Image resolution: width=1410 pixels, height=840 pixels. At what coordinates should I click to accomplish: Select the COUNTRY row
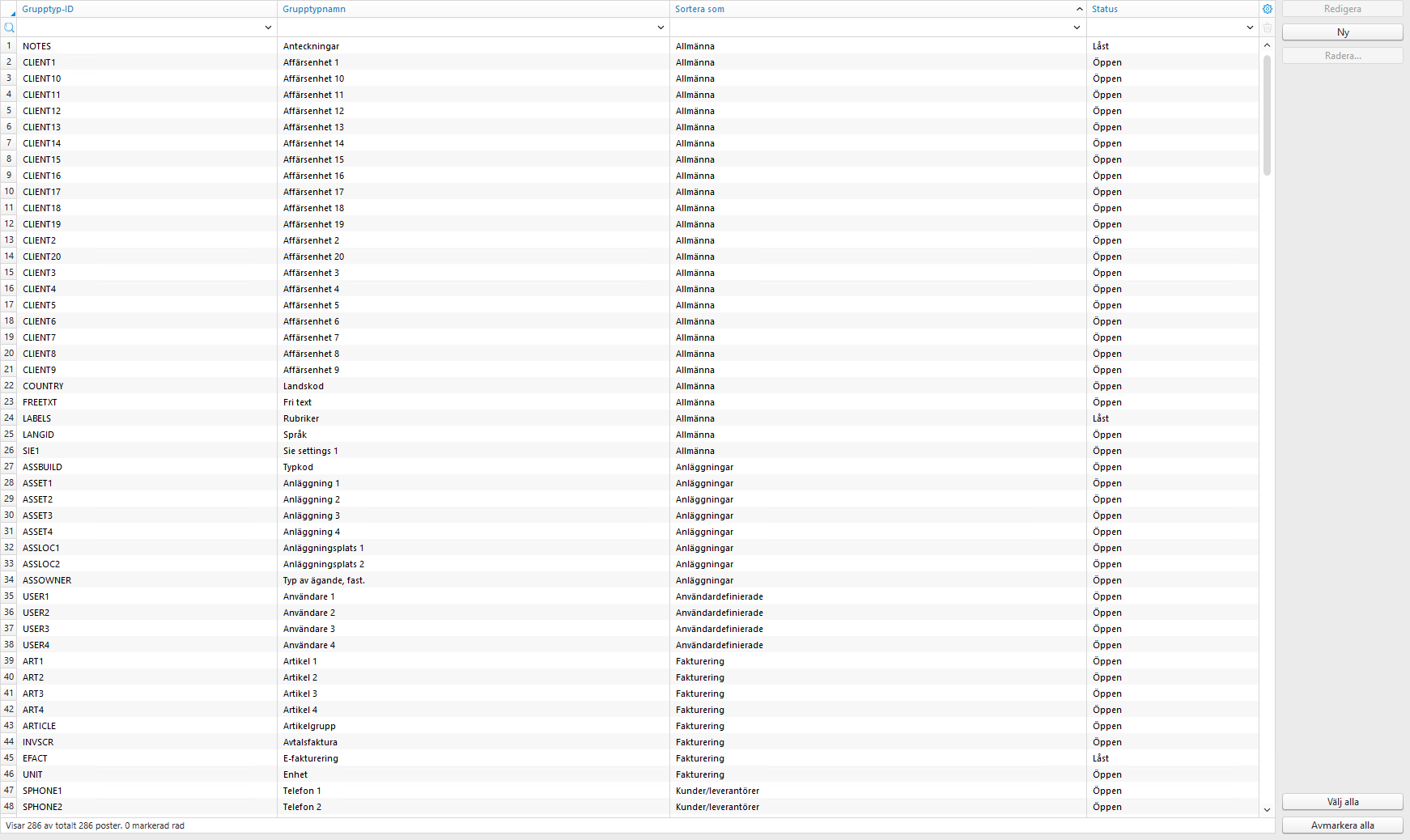click(x=43, y=386)
